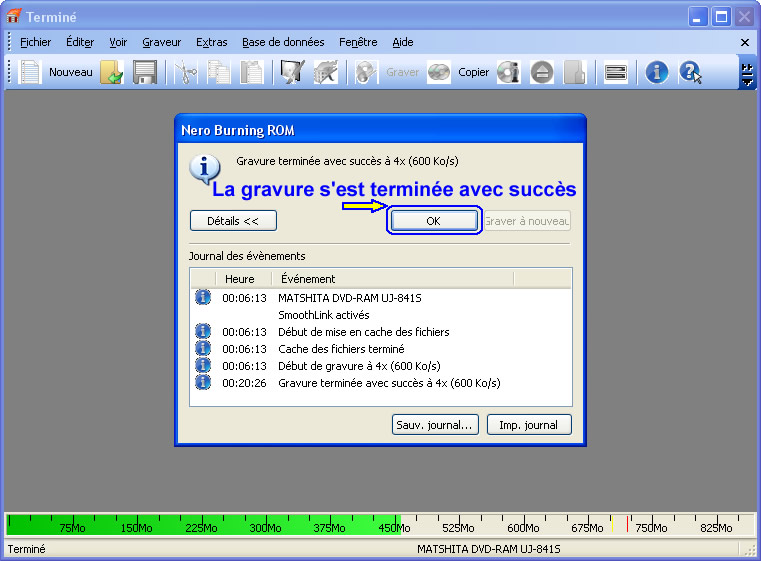This screenshot has height=561, width=761.
Task: Click the Imp. journal button
Action: [529, 425]
